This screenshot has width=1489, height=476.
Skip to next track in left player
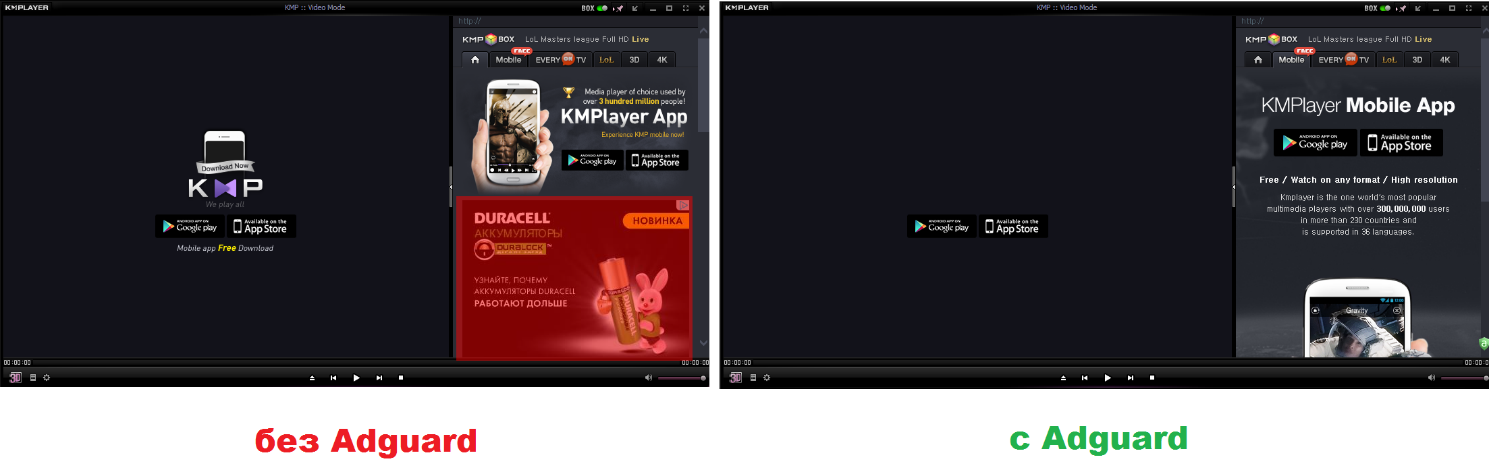pos(379,378)
